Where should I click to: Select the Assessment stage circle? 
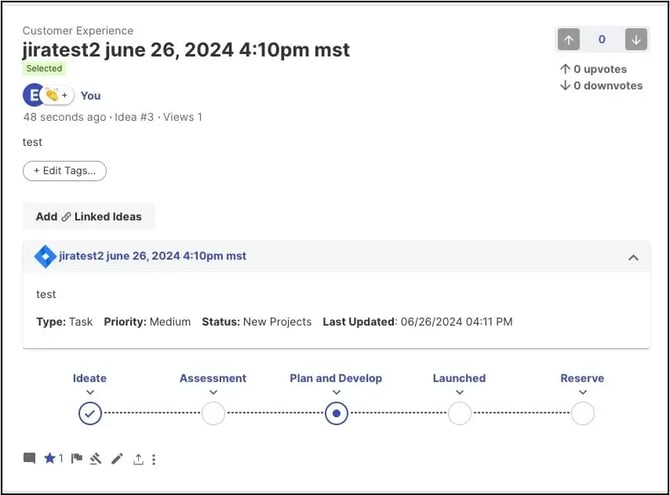pyautogui.click(x=213, y=413)
